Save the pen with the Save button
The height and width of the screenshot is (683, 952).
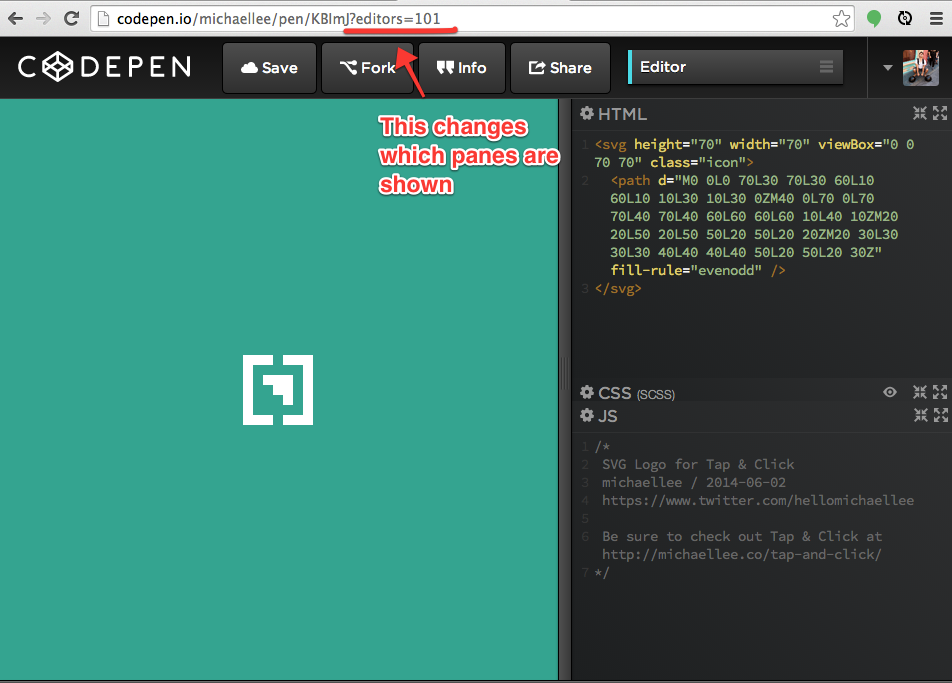[270, 68]
